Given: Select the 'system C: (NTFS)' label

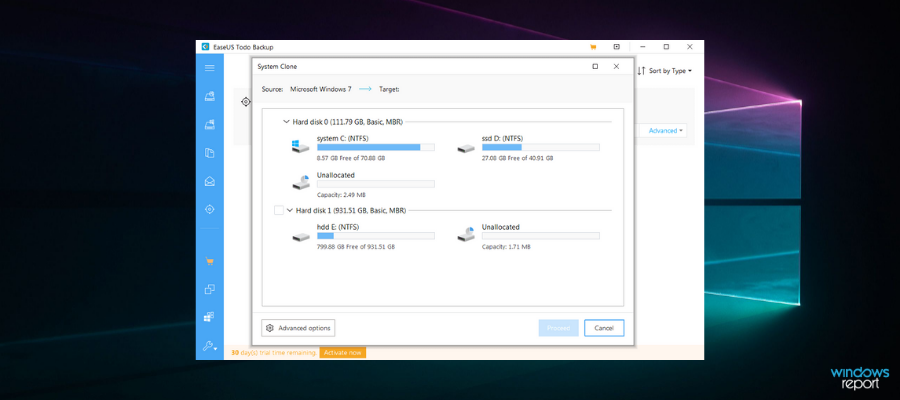Looking at the screenshot, I should [343, 138].
